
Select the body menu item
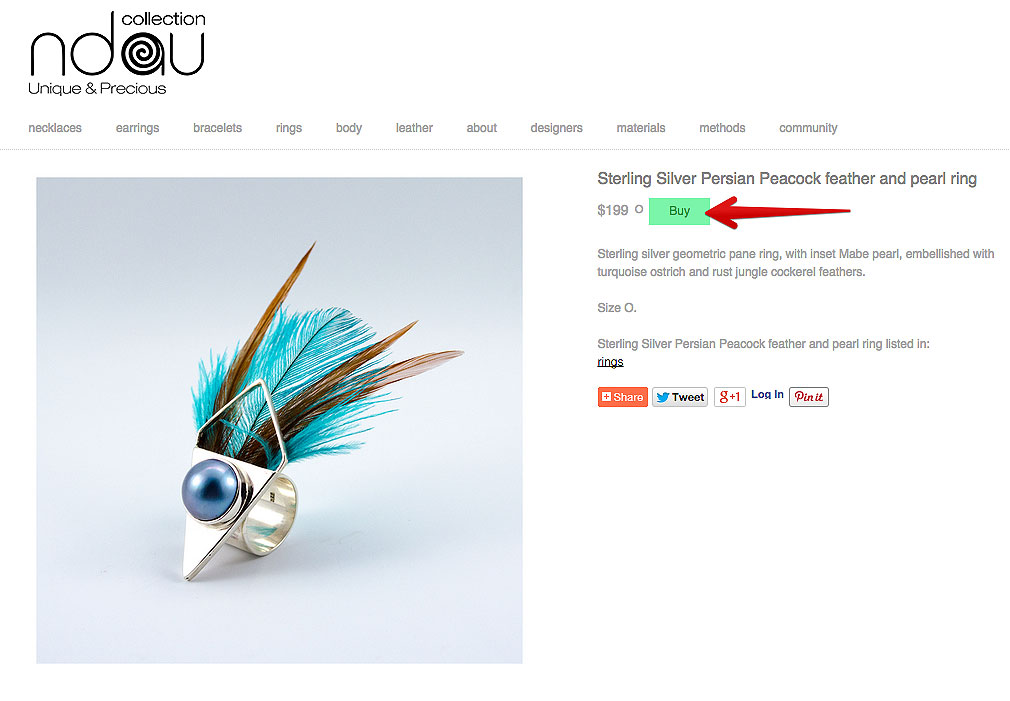(348, 128)
